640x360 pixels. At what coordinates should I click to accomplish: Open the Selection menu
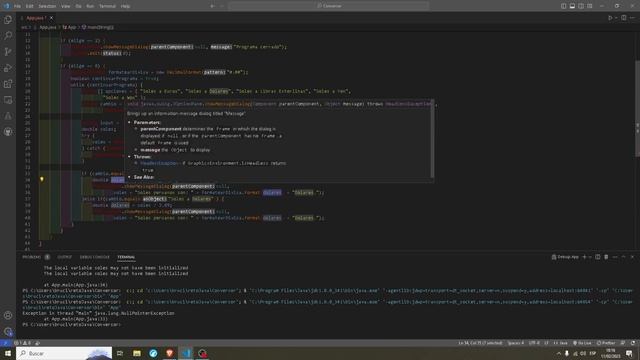[47, 6]
